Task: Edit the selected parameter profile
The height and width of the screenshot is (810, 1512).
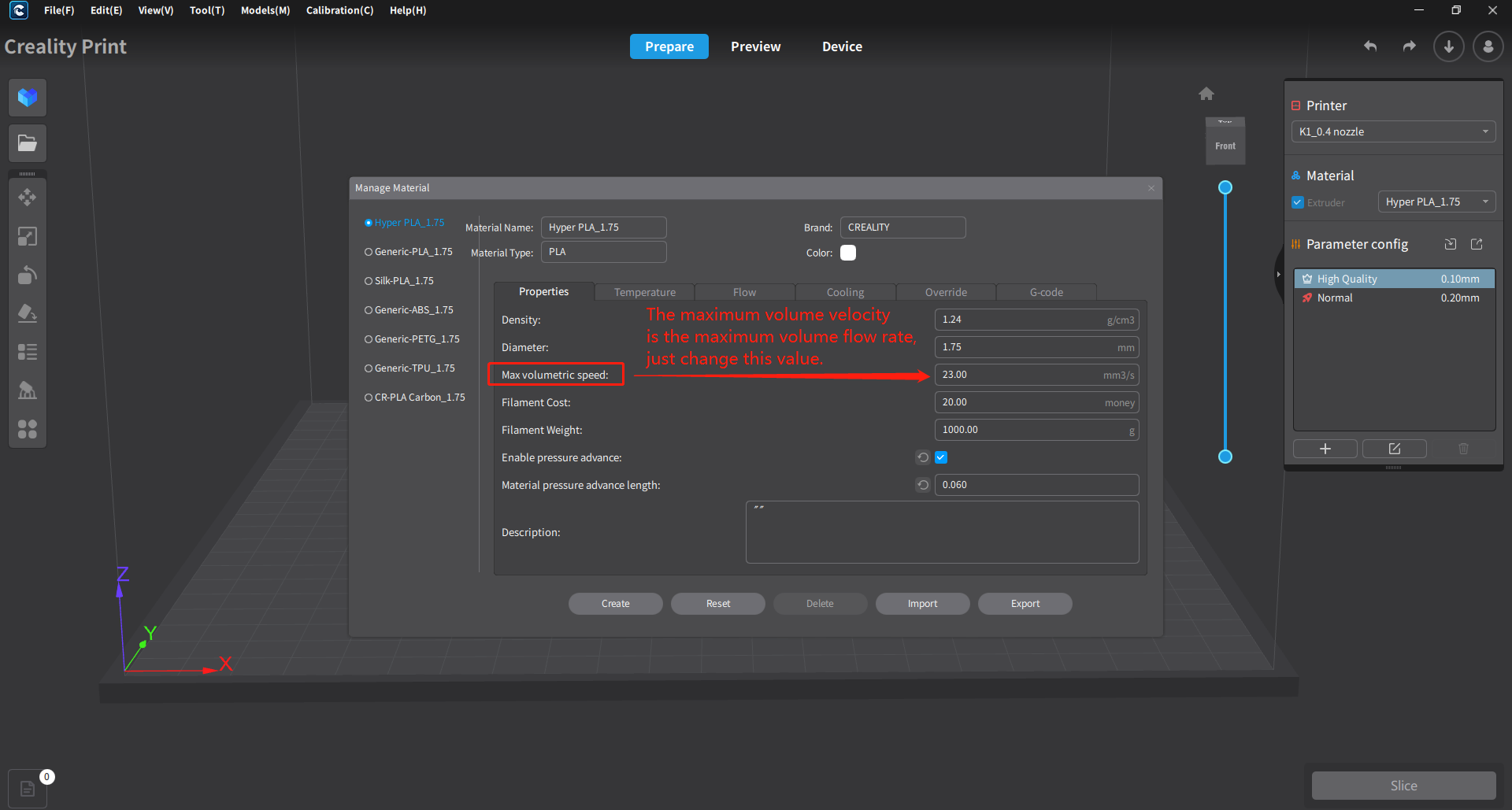Action: click(x=1395, y=449)
